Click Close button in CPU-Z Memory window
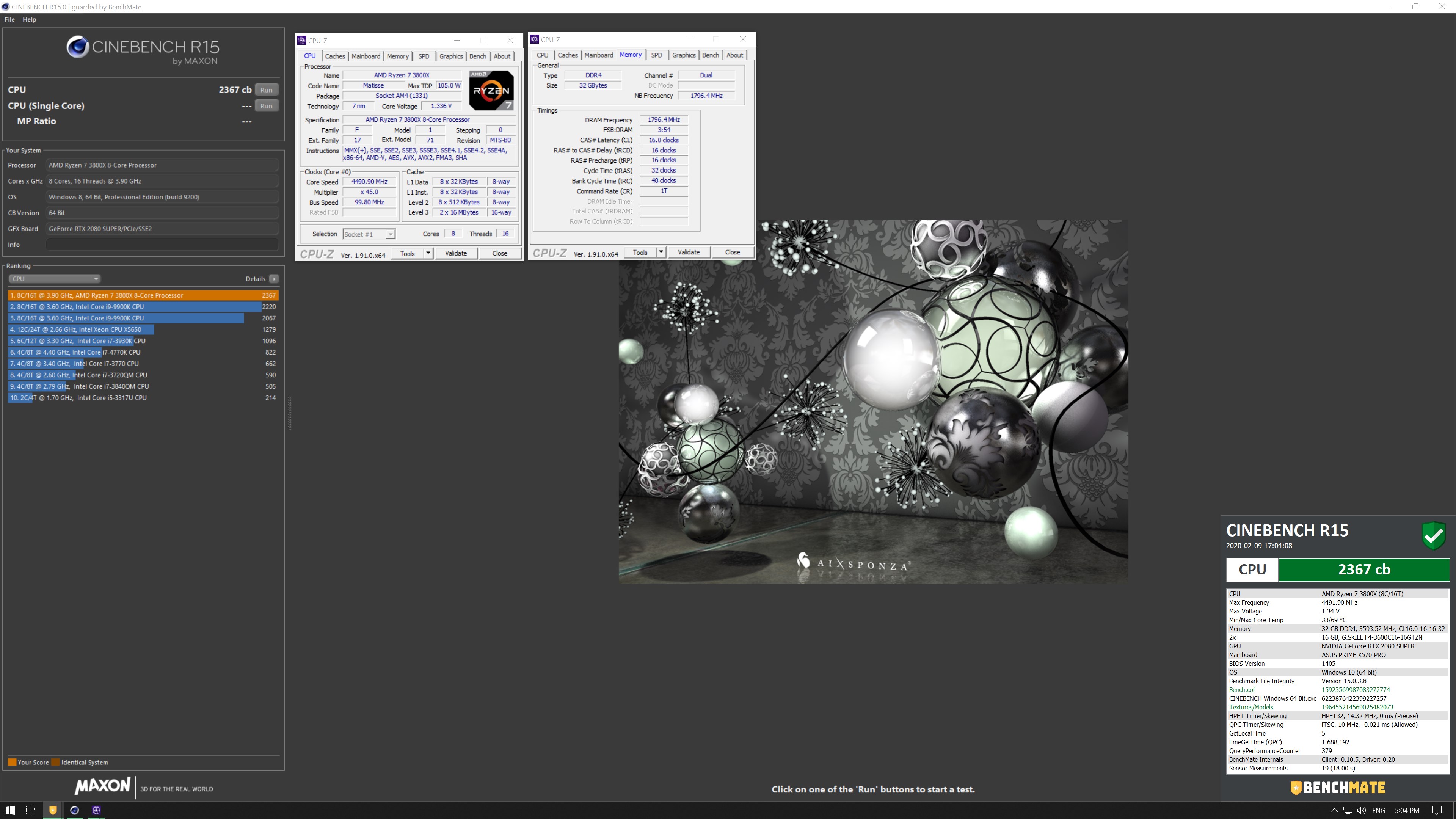 click(733, 252)
